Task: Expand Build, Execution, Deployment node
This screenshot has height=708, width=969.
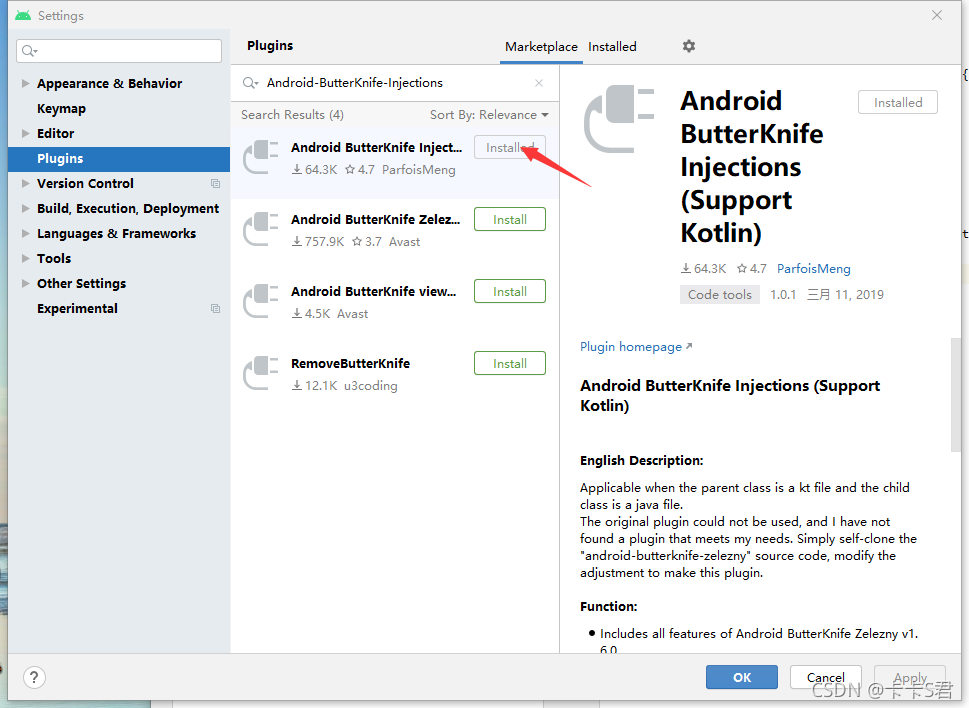Action: [25, 208]
